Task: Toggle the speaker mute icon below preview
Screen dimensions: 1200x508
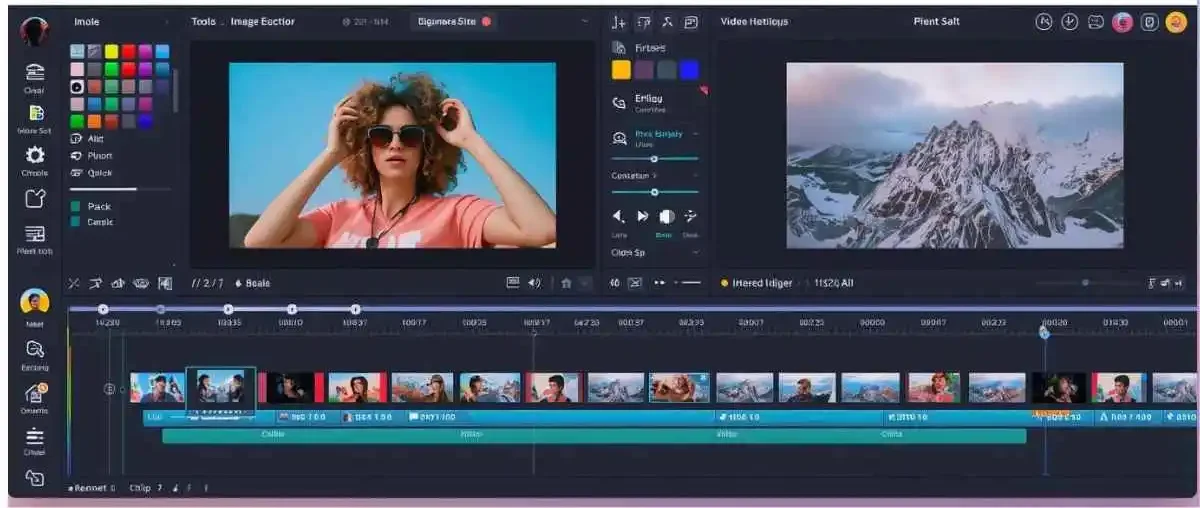Action: [535, 284]
